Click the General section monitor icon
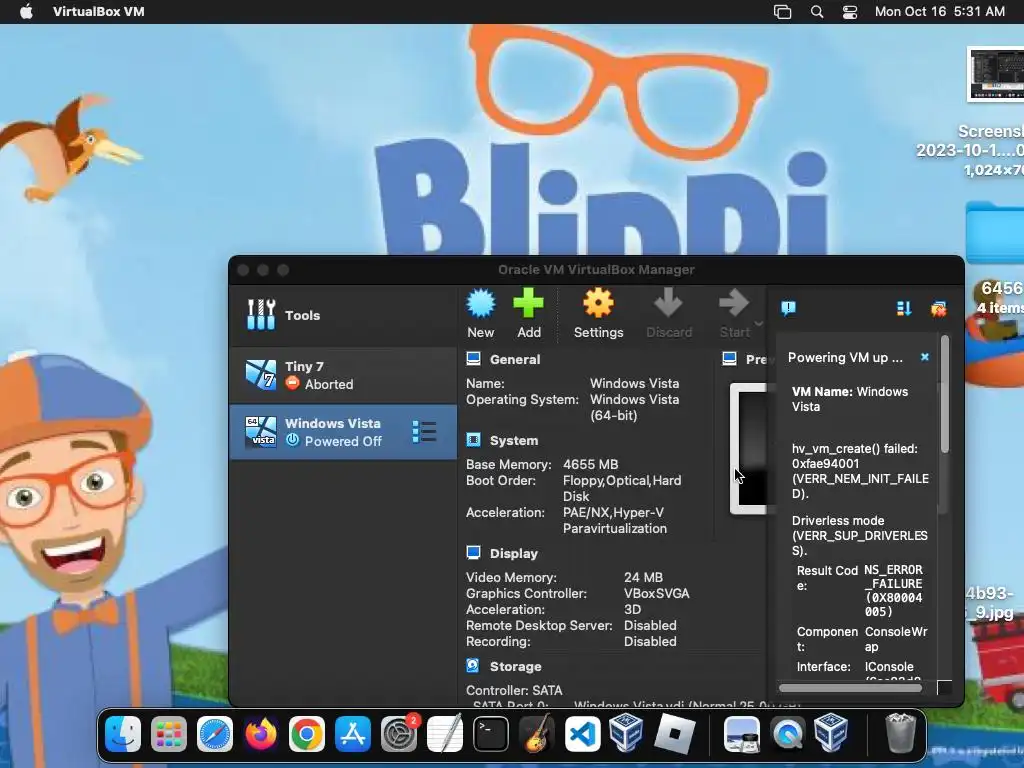1024x768 pixels. pyautogui.click(x=473, y=359)
